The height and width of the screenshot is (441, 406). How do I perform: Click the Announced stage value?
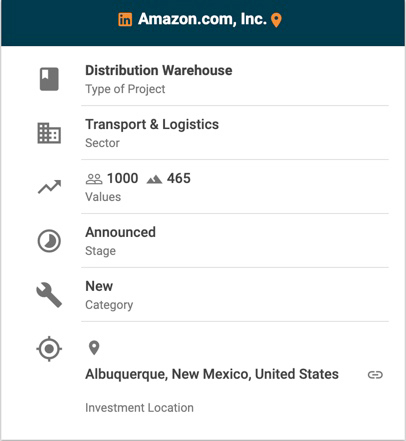(x=120, y=232)
